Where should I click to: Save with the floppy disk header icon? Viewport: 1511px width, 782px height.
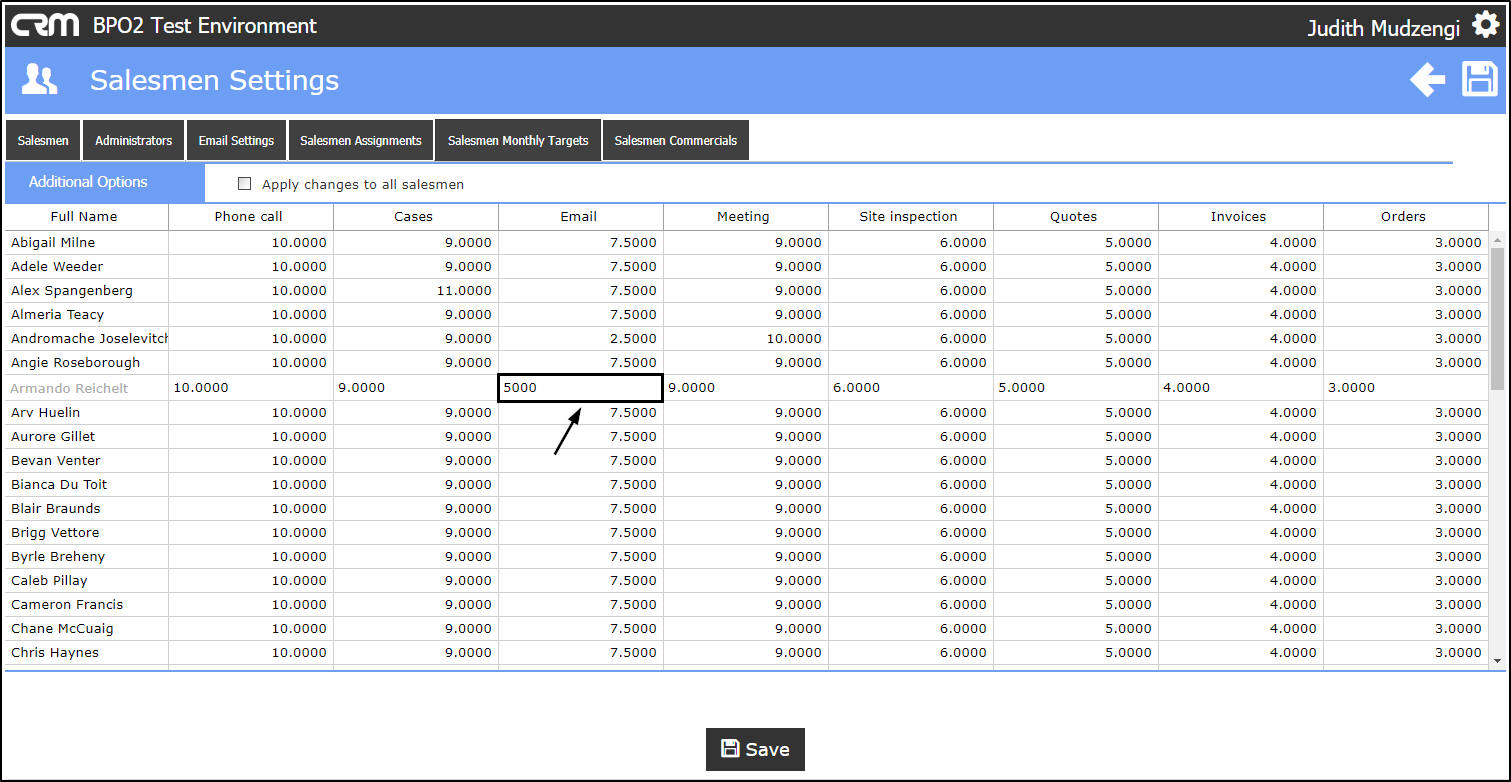(x=1480, y=79)
